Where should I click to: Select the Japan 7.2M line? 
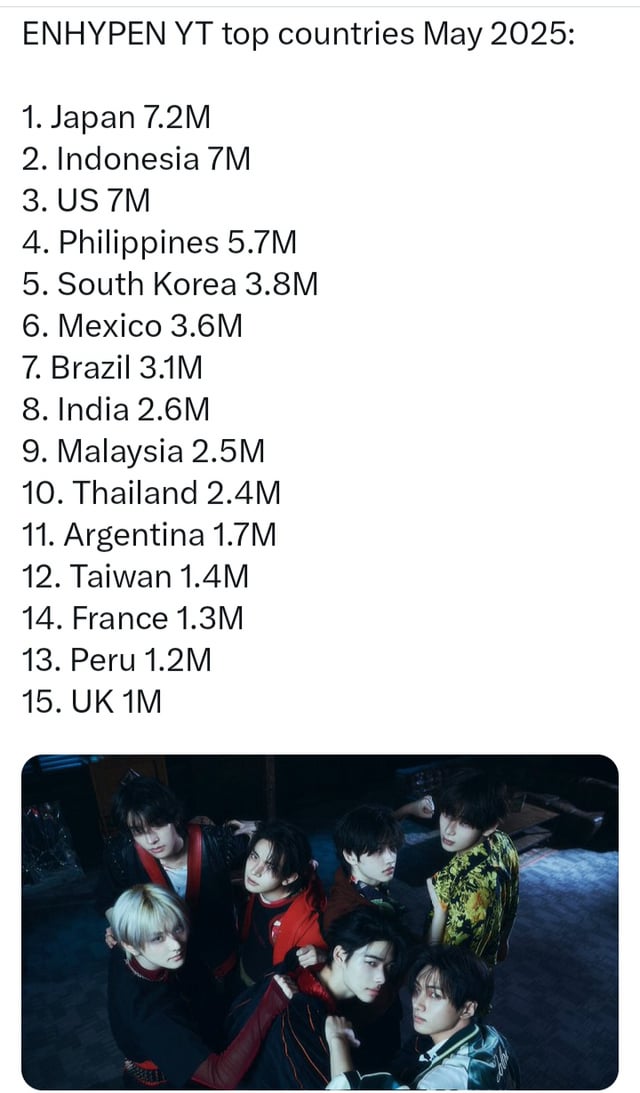click(x=116, y=117)
